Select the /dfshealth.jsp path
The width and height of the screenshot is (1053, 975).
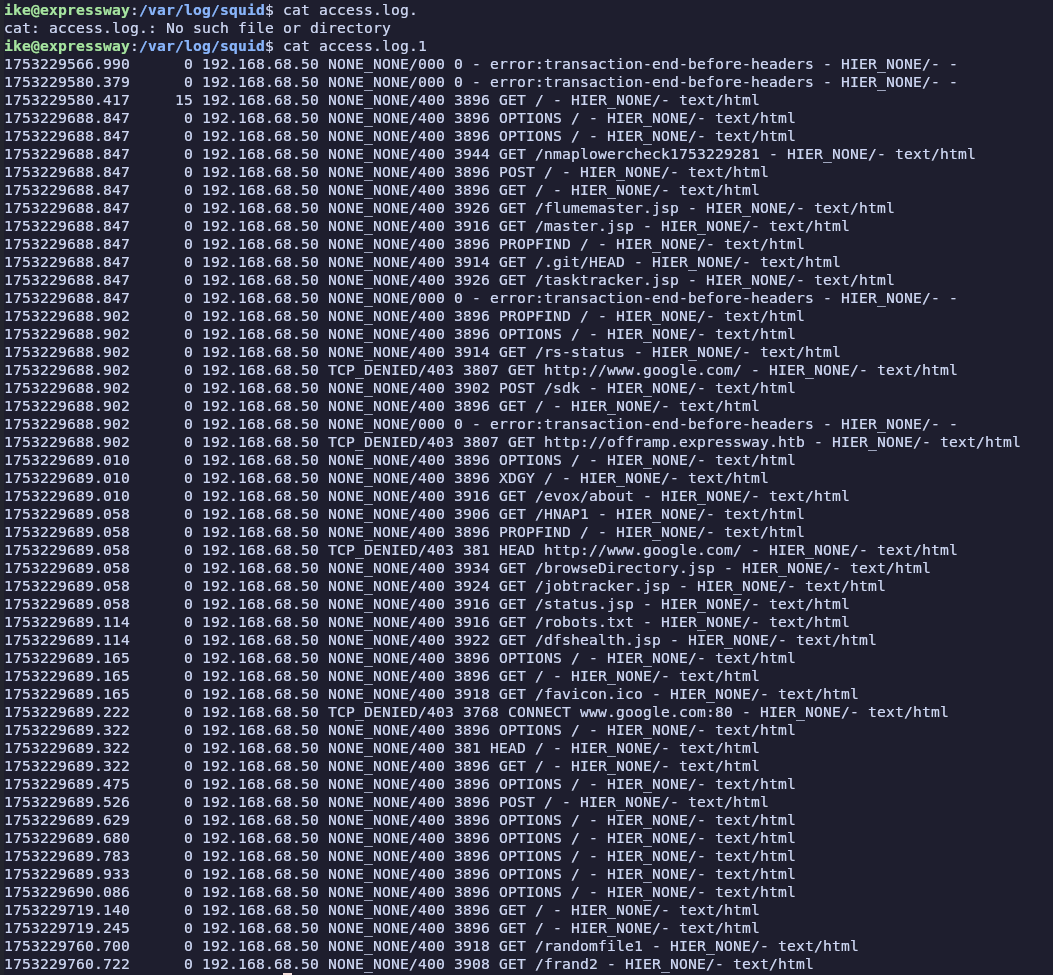(598, 641)
